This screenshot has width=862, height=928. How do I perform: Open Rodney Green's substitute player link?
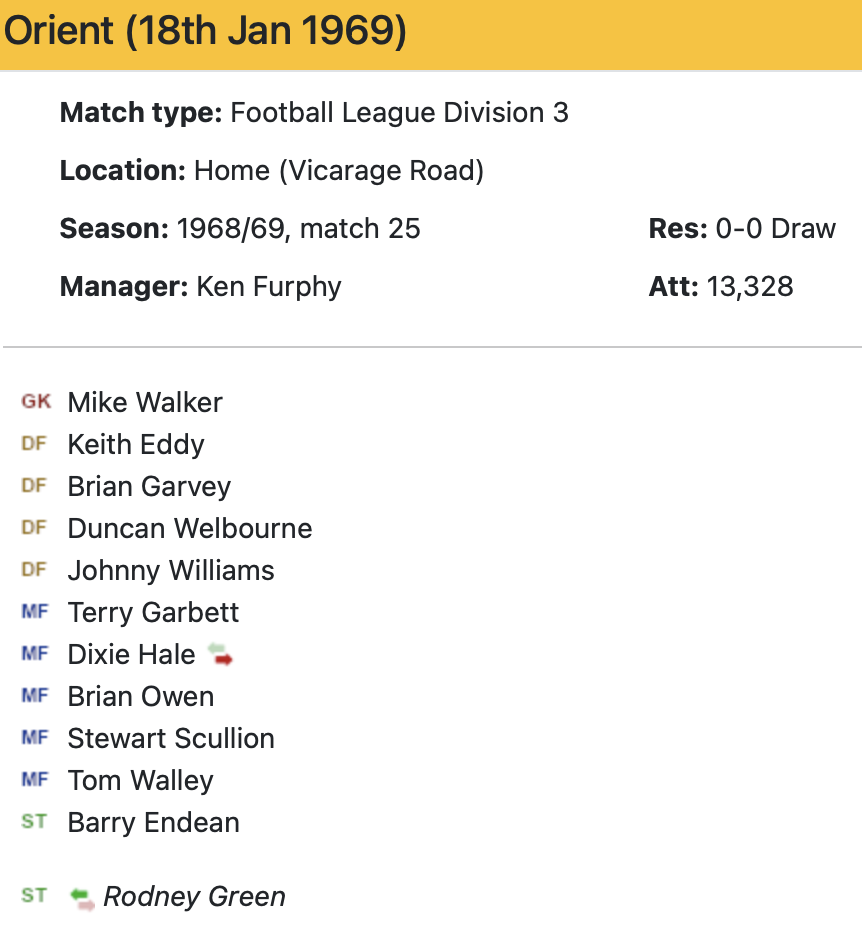coord(195,897)
